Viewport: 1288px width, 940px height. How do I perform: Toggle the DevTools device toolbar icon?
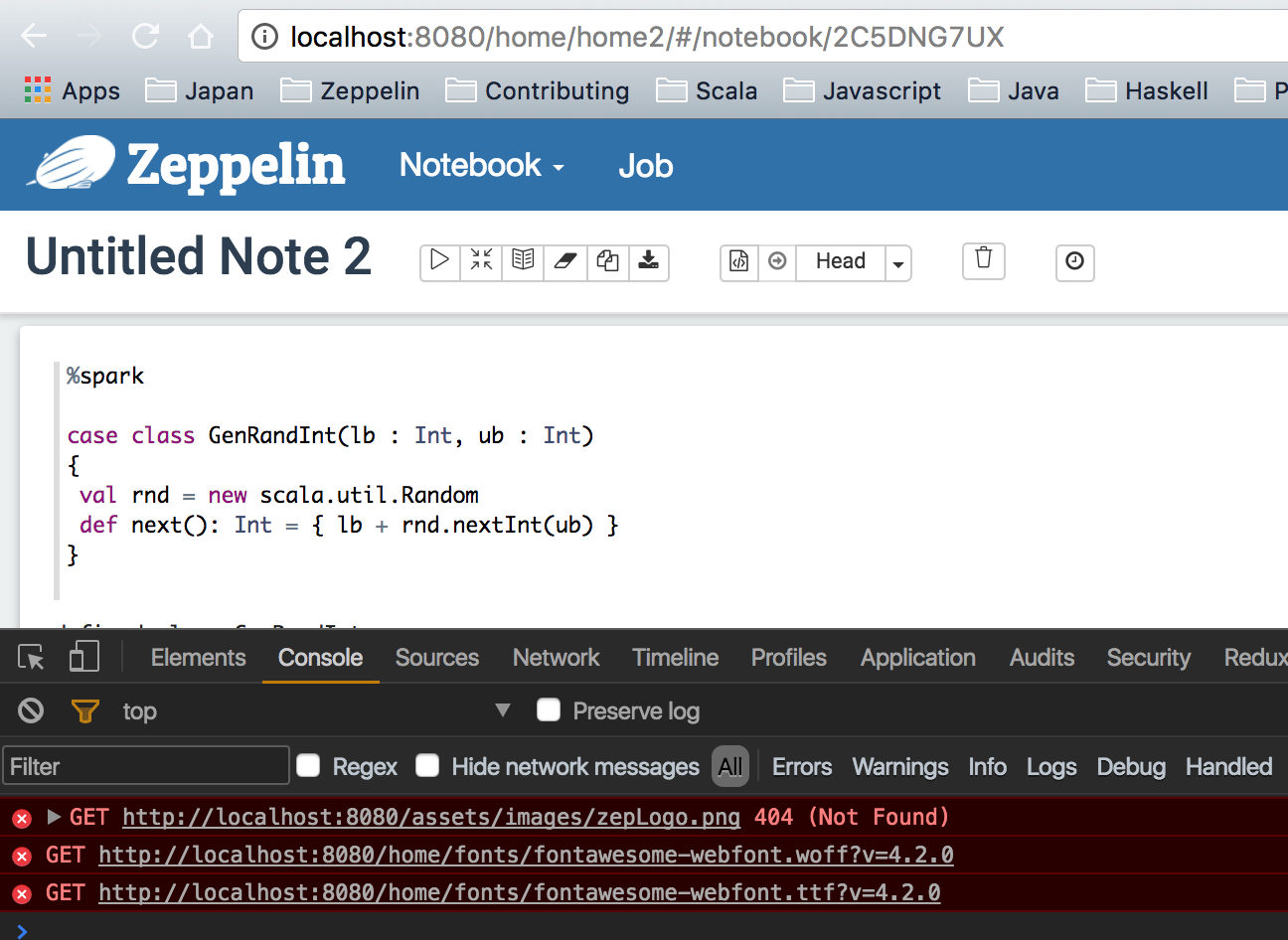(84, 657)
